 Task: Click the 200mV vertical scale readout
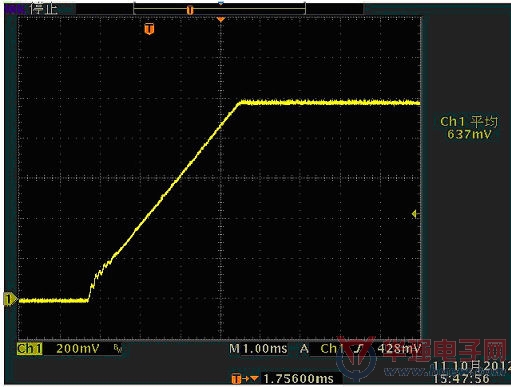pos(78,349)
